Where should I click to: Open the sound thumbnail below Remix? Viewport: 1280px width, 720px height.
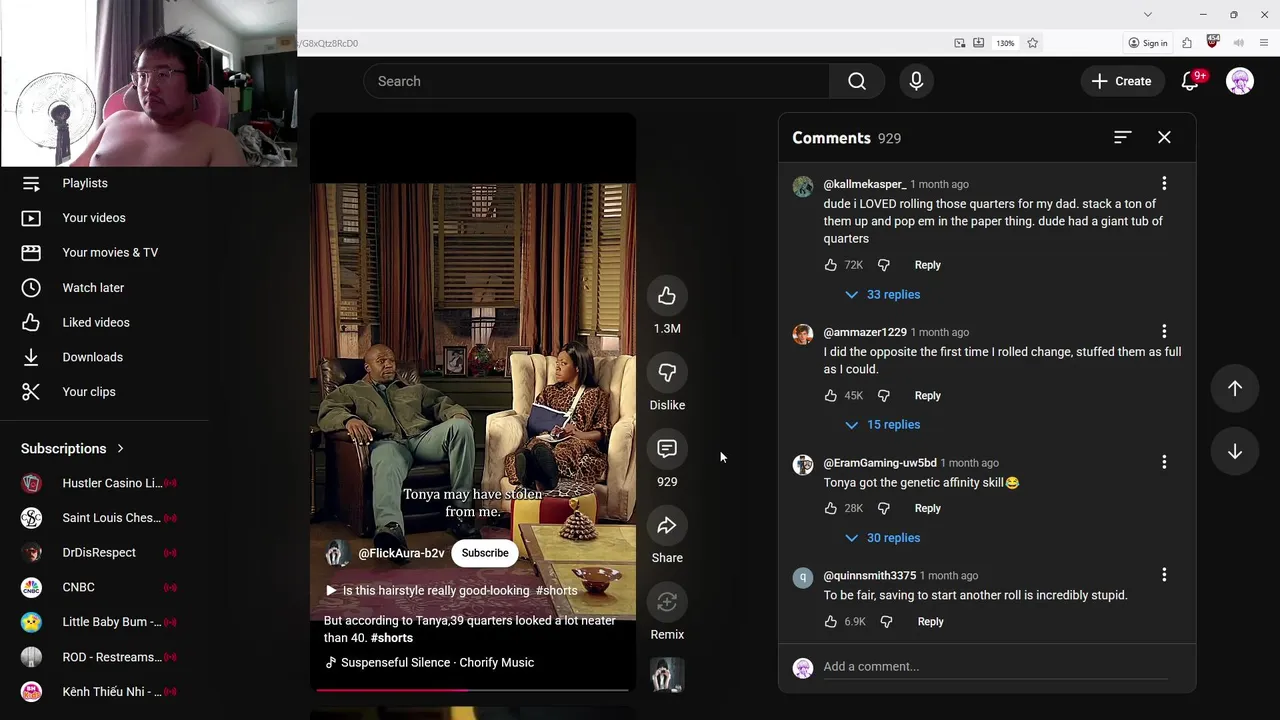coord(667,675)
